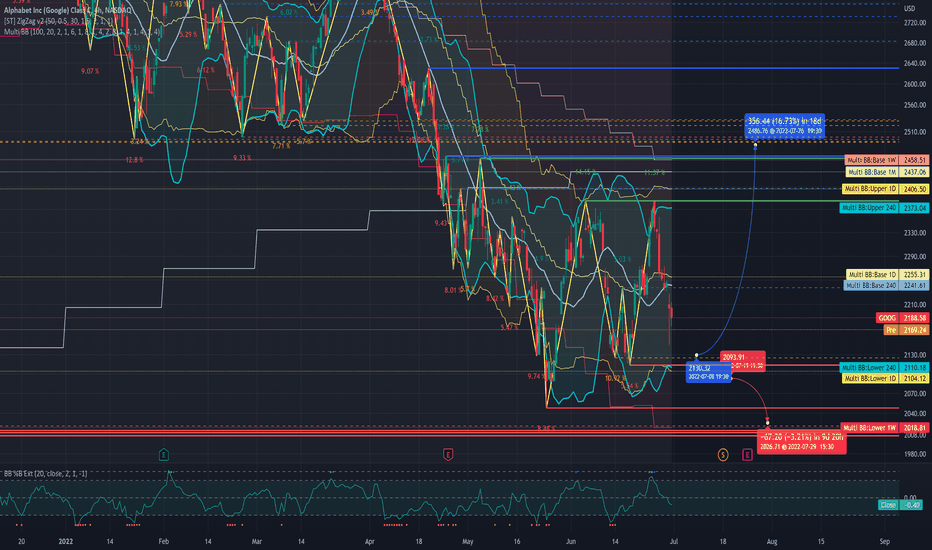Click the 2022 label on time axis
The image size is (932, 550).
[x=65, y=542]
